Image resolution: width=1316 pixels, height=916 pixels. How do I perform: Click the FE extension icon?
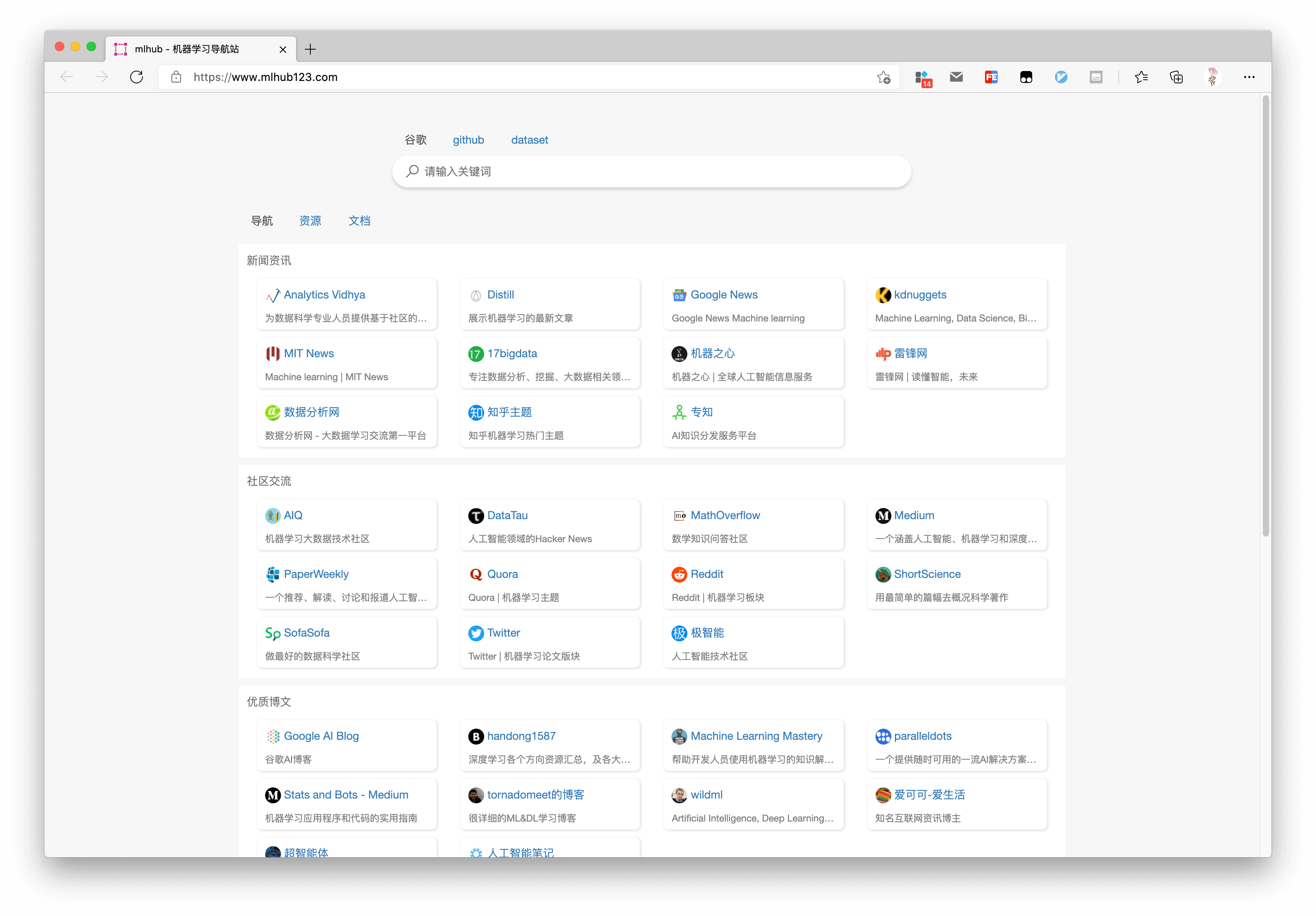(x=991, y=77)
